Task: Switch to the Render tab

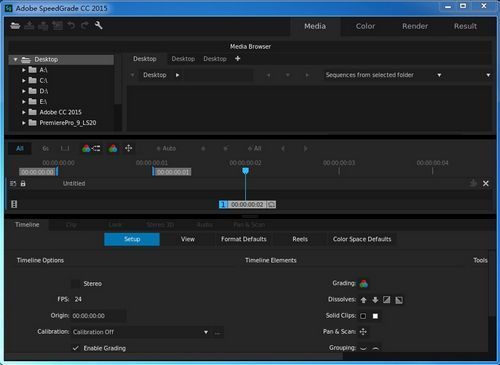Action: pos(415,26)
